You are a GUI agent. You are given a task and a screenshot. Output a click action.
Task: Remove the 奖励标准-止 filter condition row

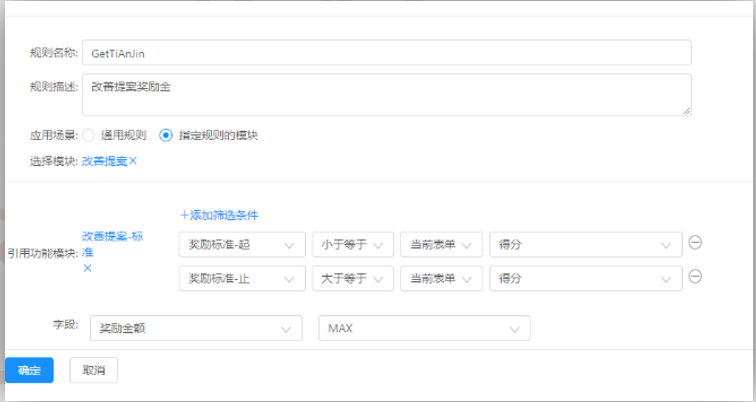point(695,276)
